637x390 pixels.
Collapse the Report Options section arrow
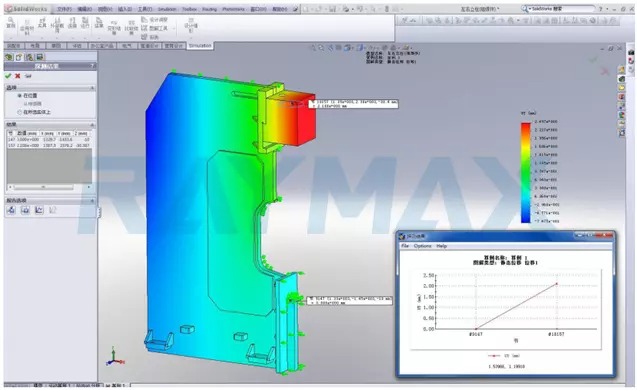92,201
